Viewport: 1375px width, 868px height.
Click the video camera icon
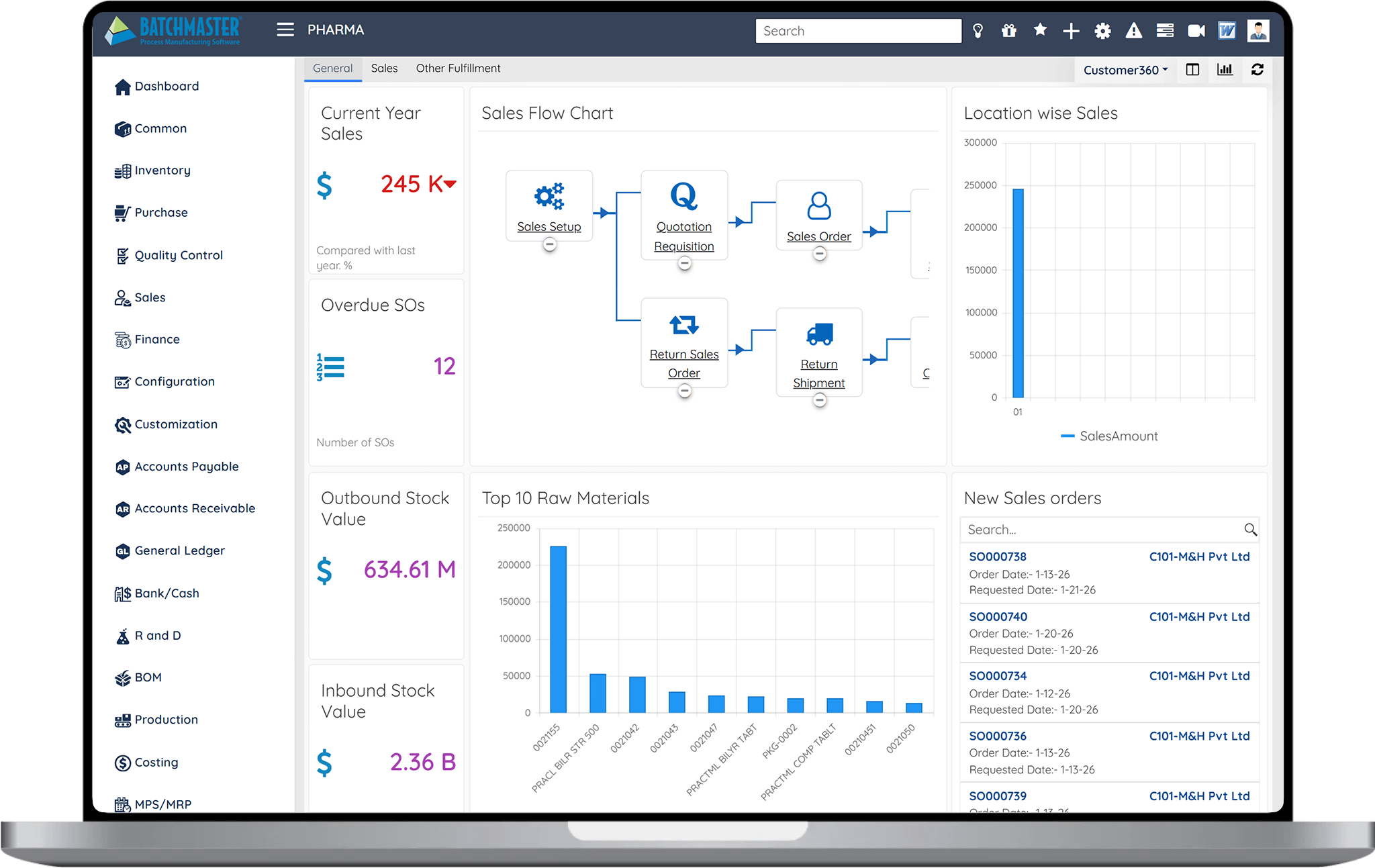[x=1196, y=31]
